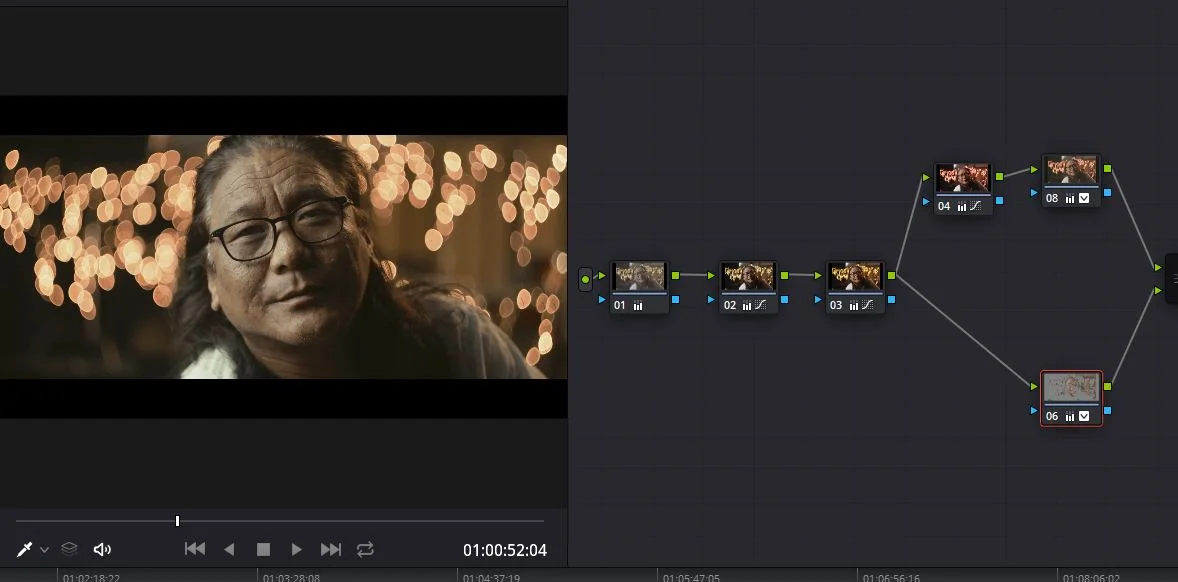Play the clip forward
The width and height of the screenshot is (1178, 582).
point(297,550)
